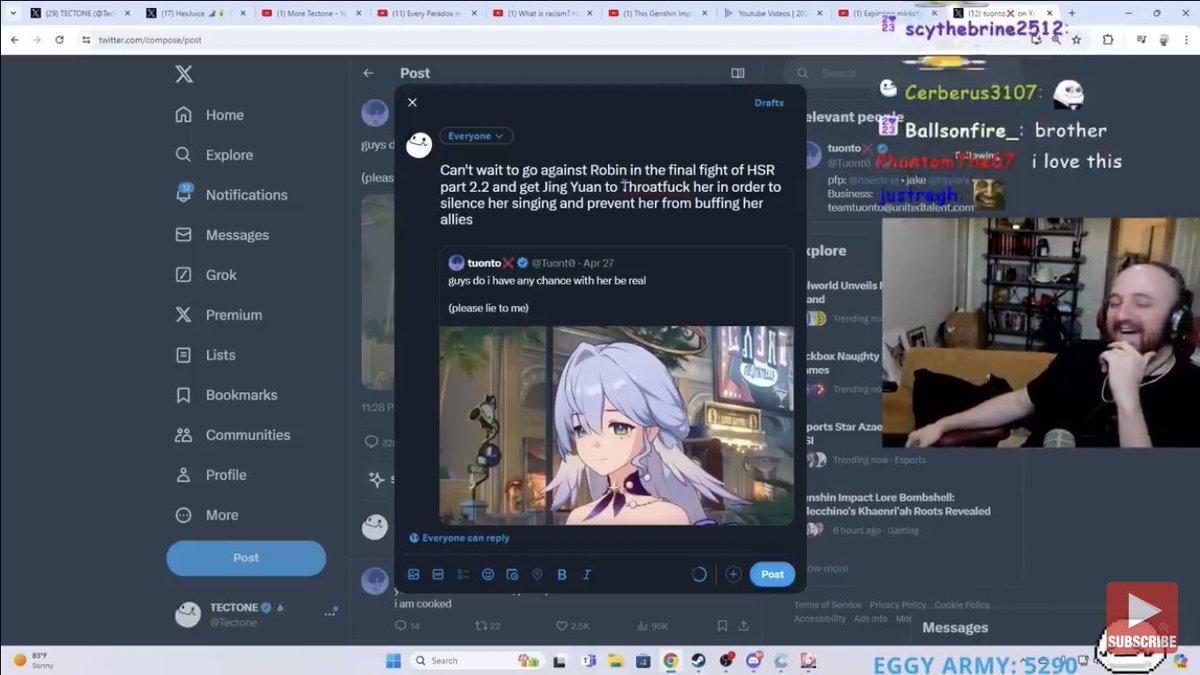Screen dimensions: 1200x675
Task: Open Steam from taskbar
Action: click(x=698, y=660)
